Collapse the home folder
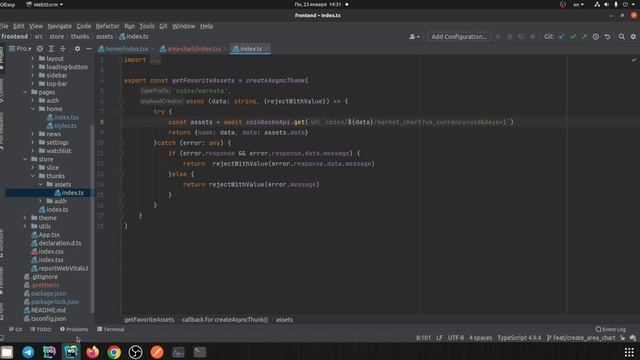This screenshot has width=640, height=360. [x=33, y=109]
